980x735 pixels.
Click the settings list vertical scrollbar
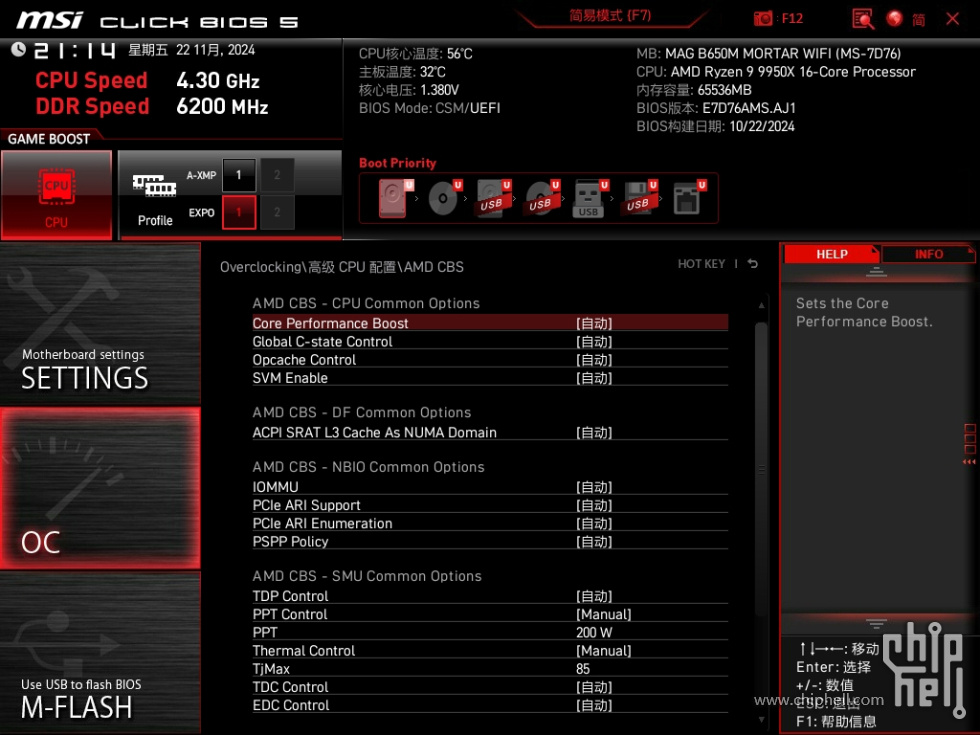(761, 469)
